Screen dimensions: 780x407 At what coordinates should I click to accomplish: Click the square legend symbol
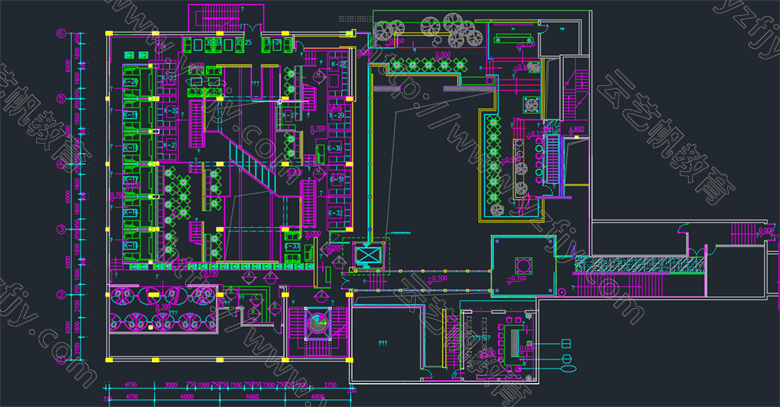tap(566, 343)
